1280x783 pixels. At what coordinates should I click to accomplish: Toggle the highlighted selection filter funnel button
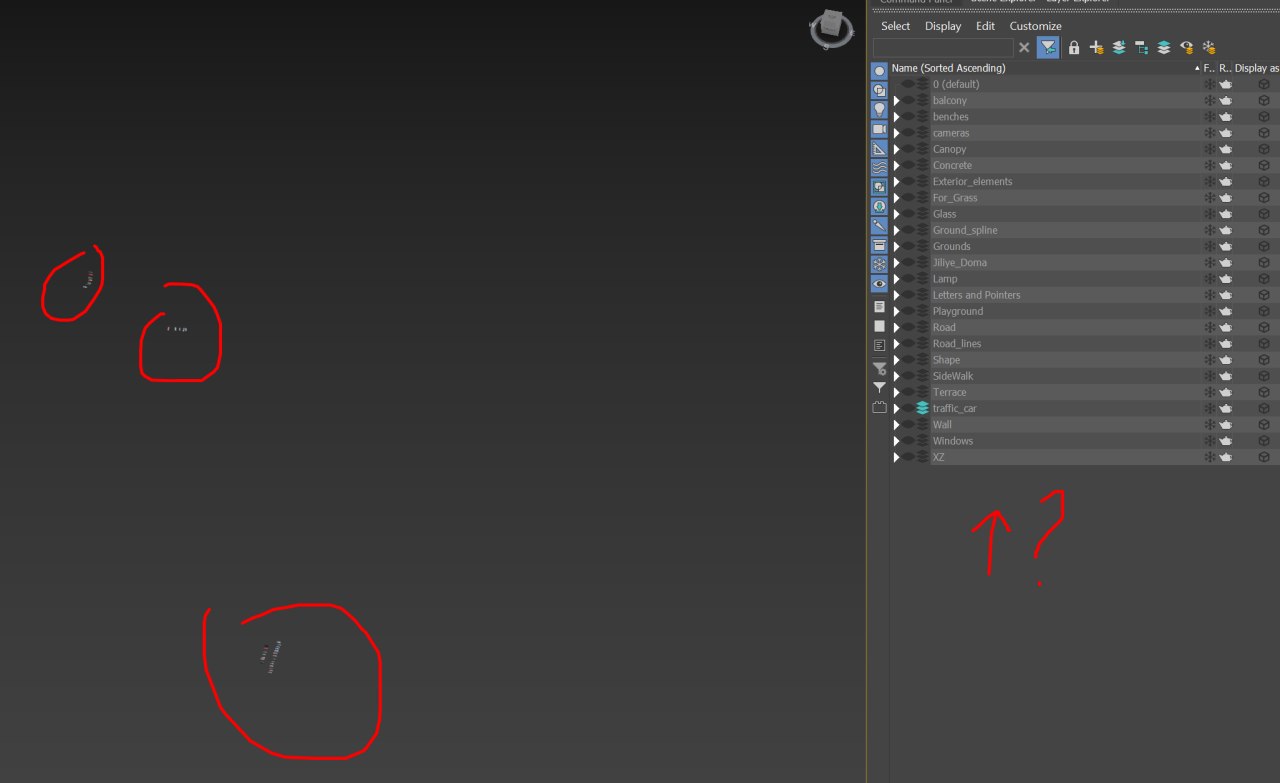(1048, 47)
